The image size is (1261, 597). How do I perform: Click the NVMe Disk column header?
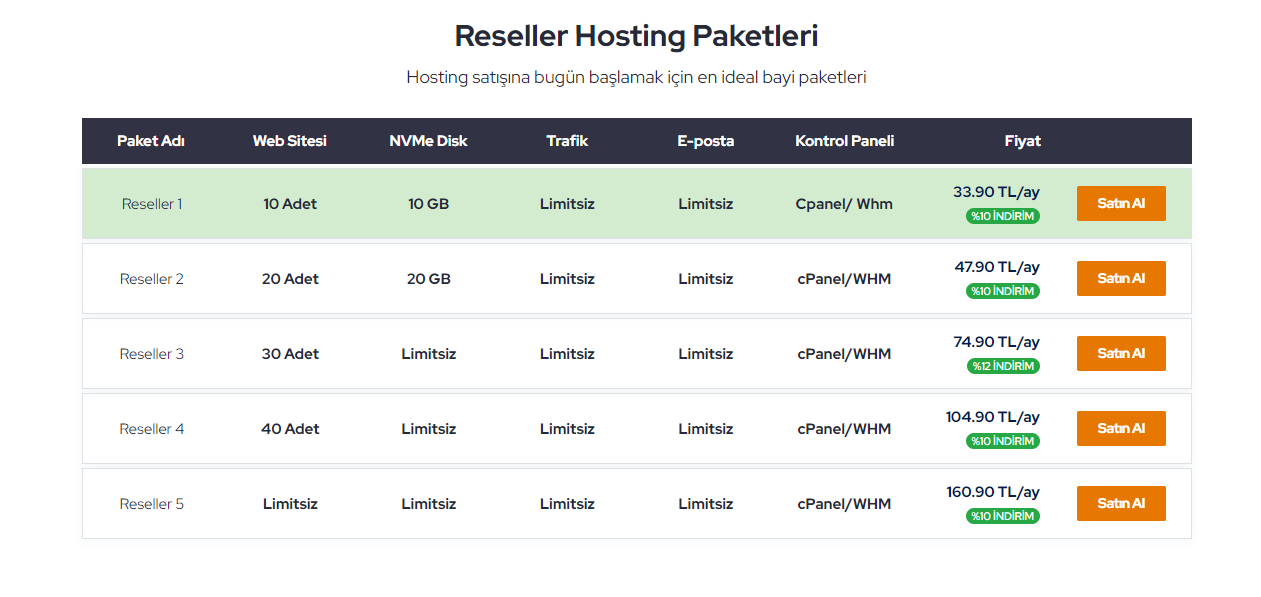(428, 141)
